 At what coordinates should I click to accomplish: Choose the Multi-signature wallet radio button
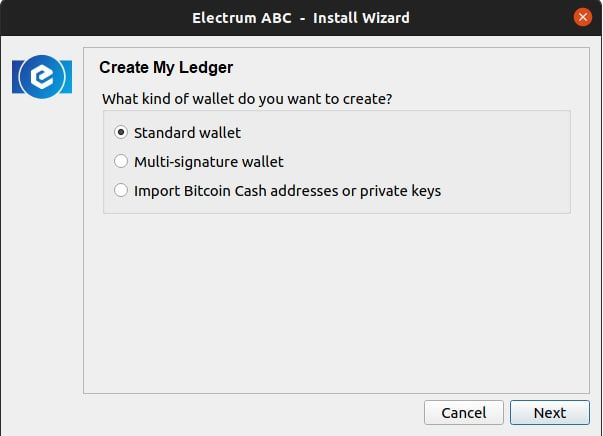(x=121, y=161)
